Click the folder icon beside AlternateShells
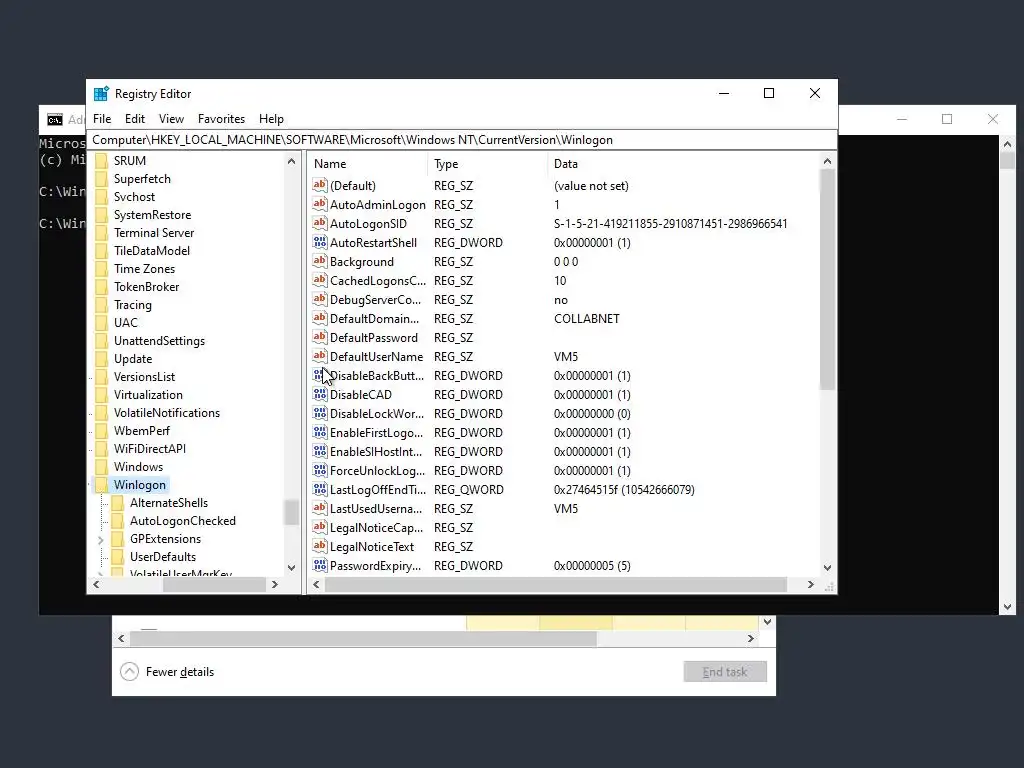The height and width of the screenshot is (768, 1024). [118, 503]
